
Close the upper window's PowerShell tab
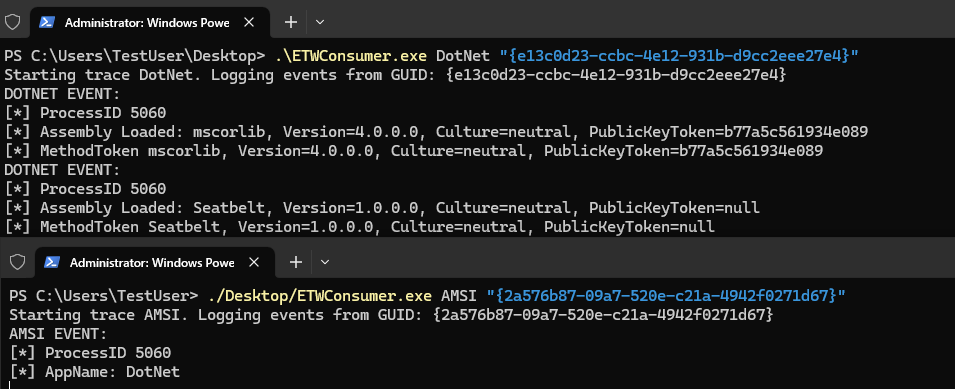[x=248, y=23]
